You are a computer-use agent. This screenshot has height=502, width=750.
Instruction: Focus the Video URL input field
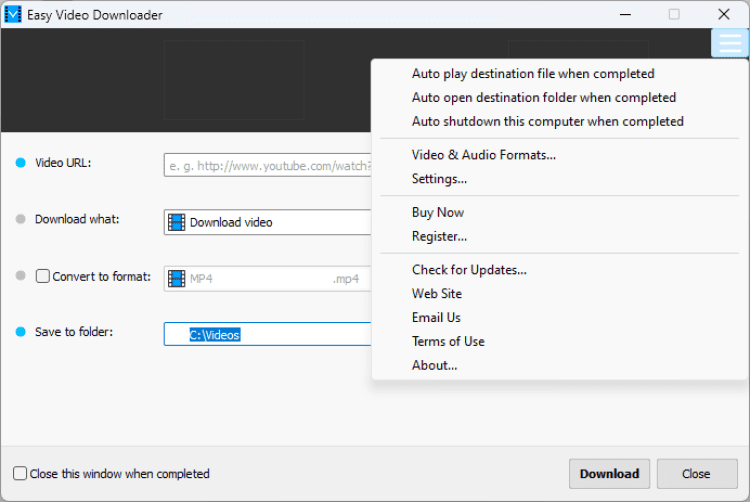coord(268,165)
